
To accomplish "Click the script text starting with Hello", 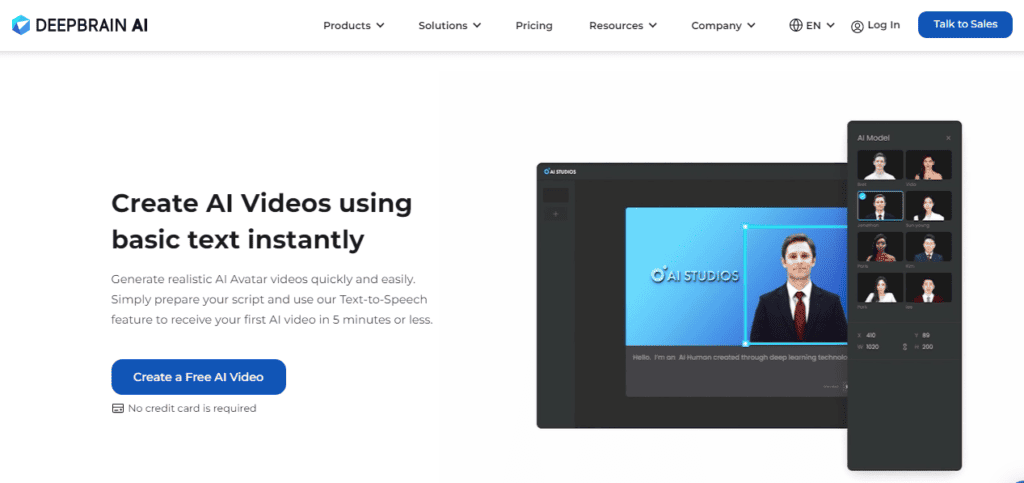I will click(739, 357).
